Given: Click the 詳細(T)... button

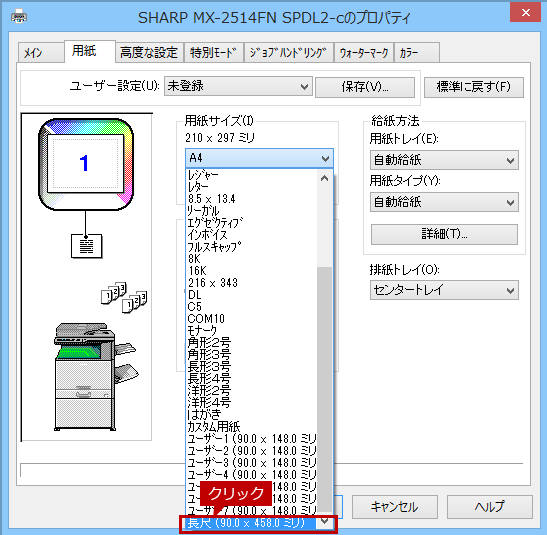Looking at the screenshot, I should coord(444,234).
